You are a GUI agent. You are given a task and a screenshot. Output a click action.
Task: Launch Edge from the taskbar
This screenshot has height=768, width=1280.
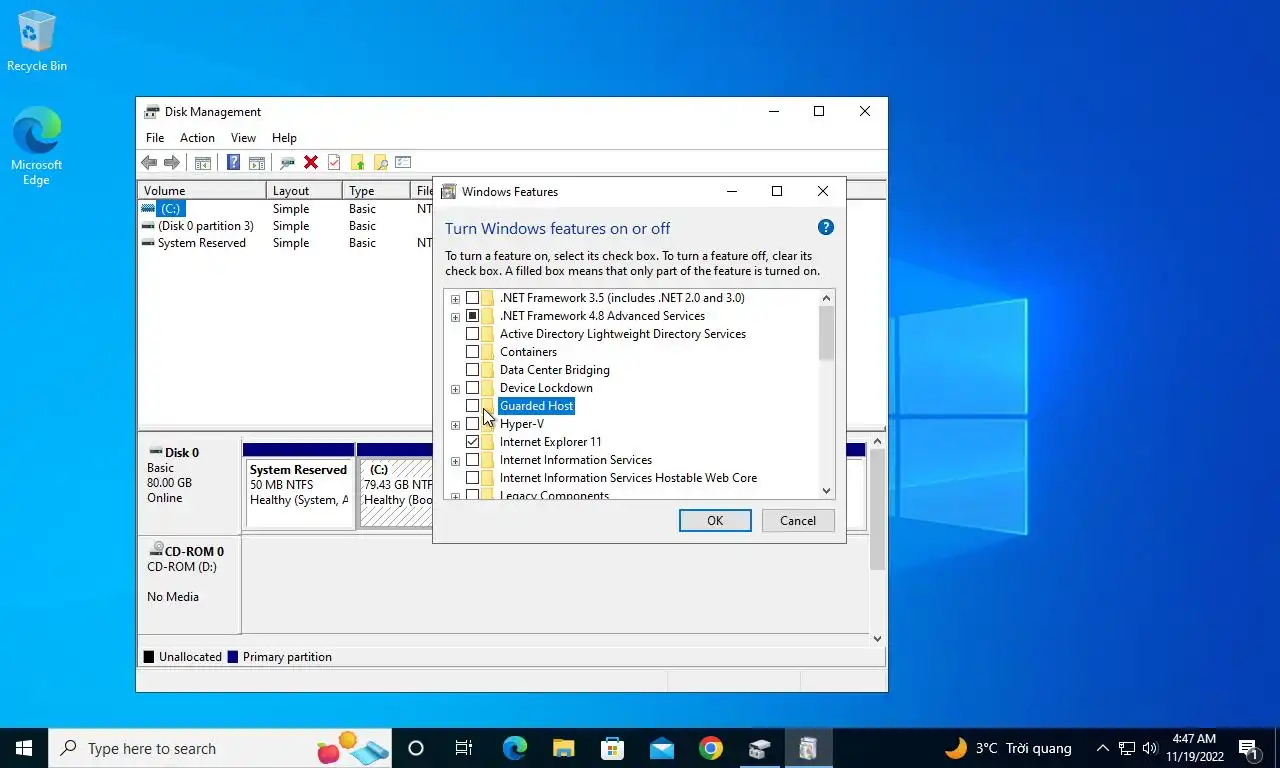[514, 748]
